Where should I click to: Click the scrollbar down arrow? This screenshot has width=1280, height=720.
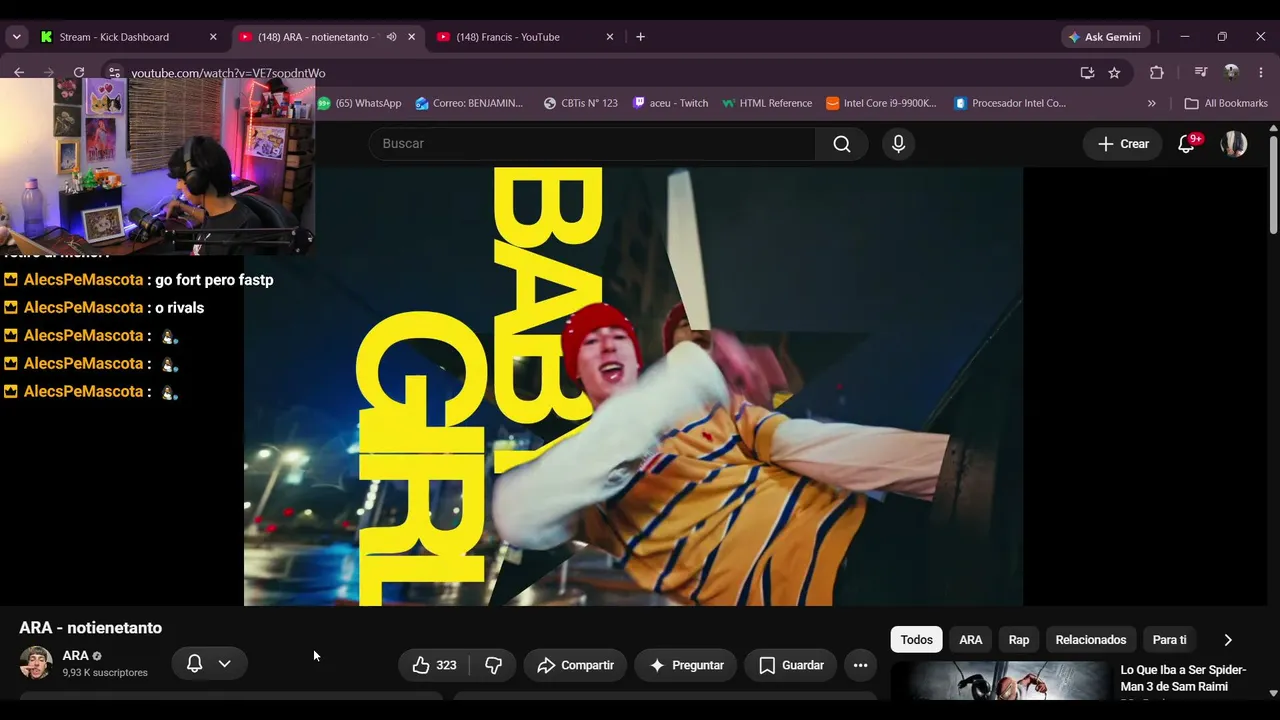[x=1273, y=692]
